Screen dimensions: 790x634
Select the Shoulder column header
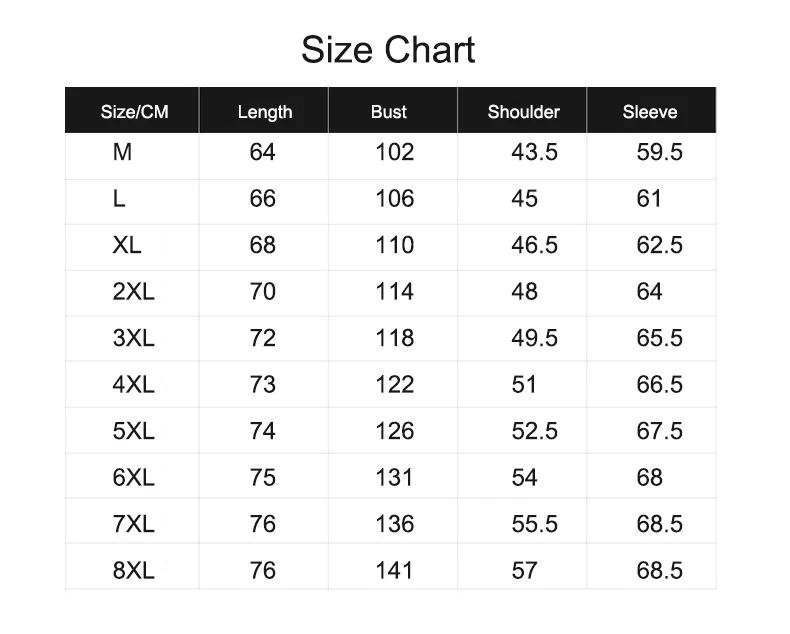(x=523, y=112)
